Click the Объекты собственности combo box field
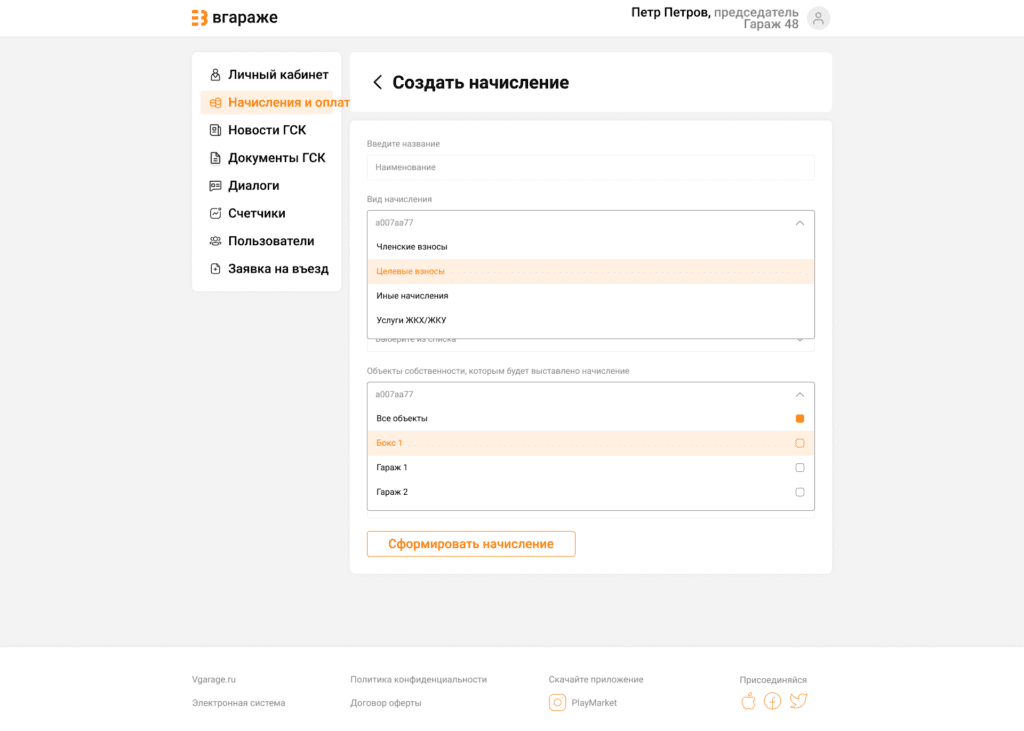 (x=590, y=395)
